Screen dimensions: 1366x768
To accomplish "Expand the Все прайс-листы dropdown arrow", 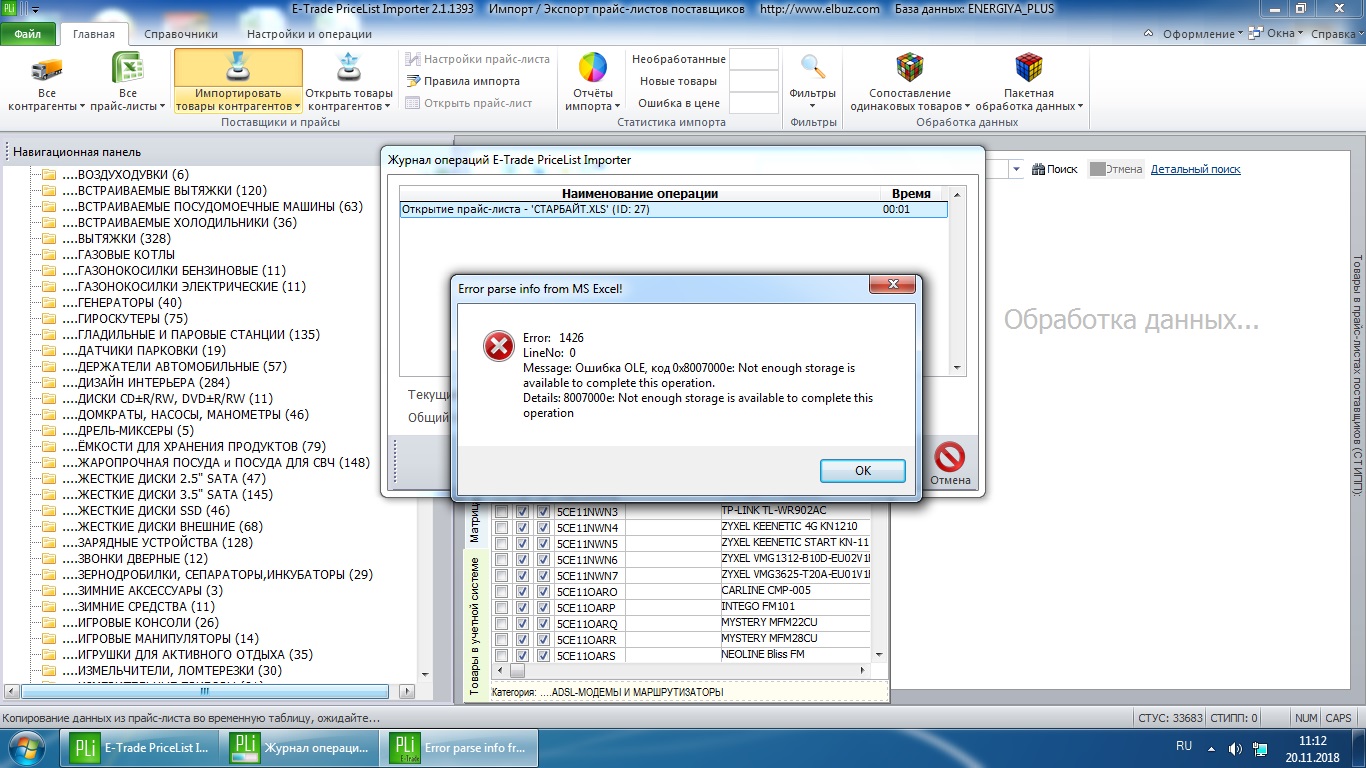I will [x=162, y=107].
